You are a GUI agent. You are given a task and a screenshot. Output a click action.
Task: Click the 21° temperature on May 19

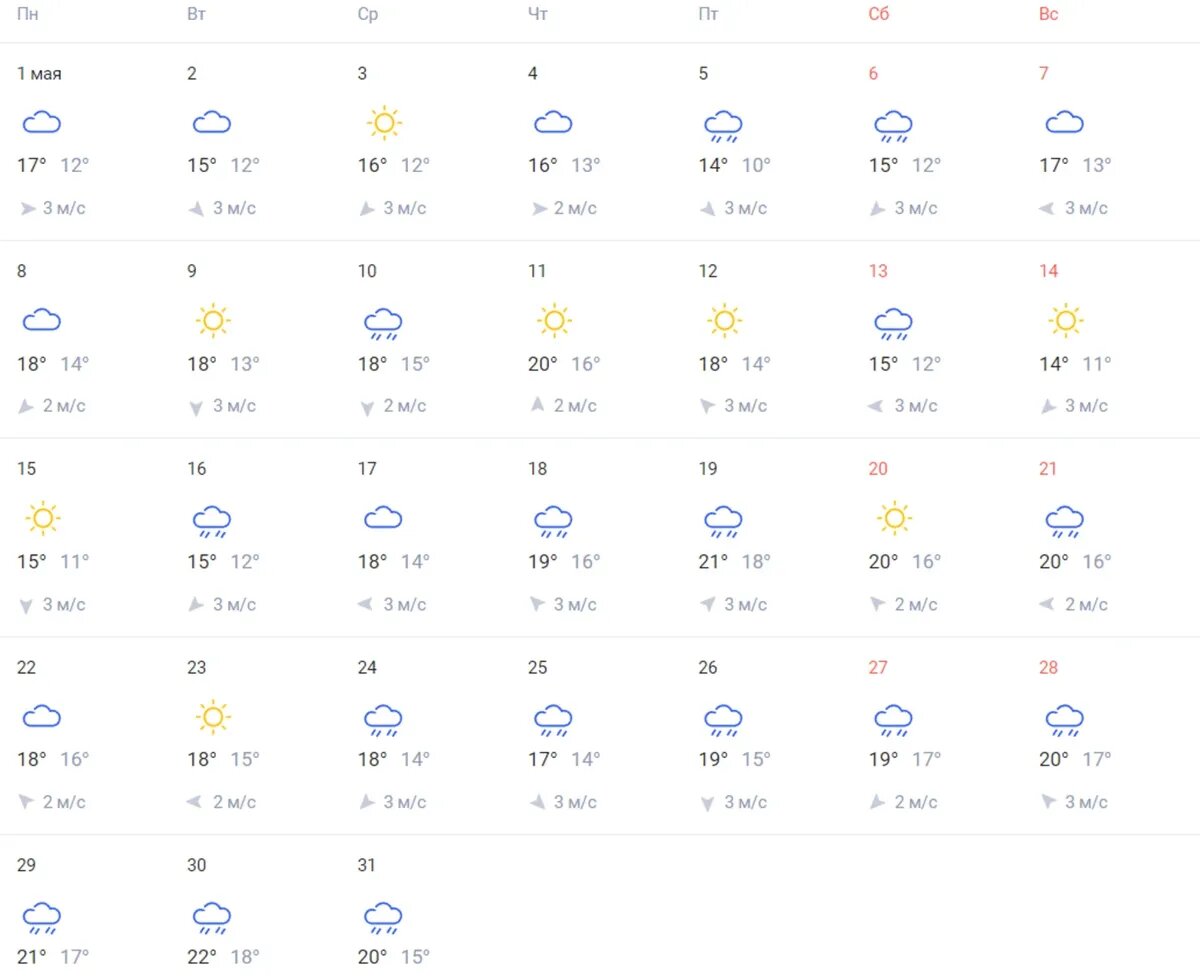713,561
